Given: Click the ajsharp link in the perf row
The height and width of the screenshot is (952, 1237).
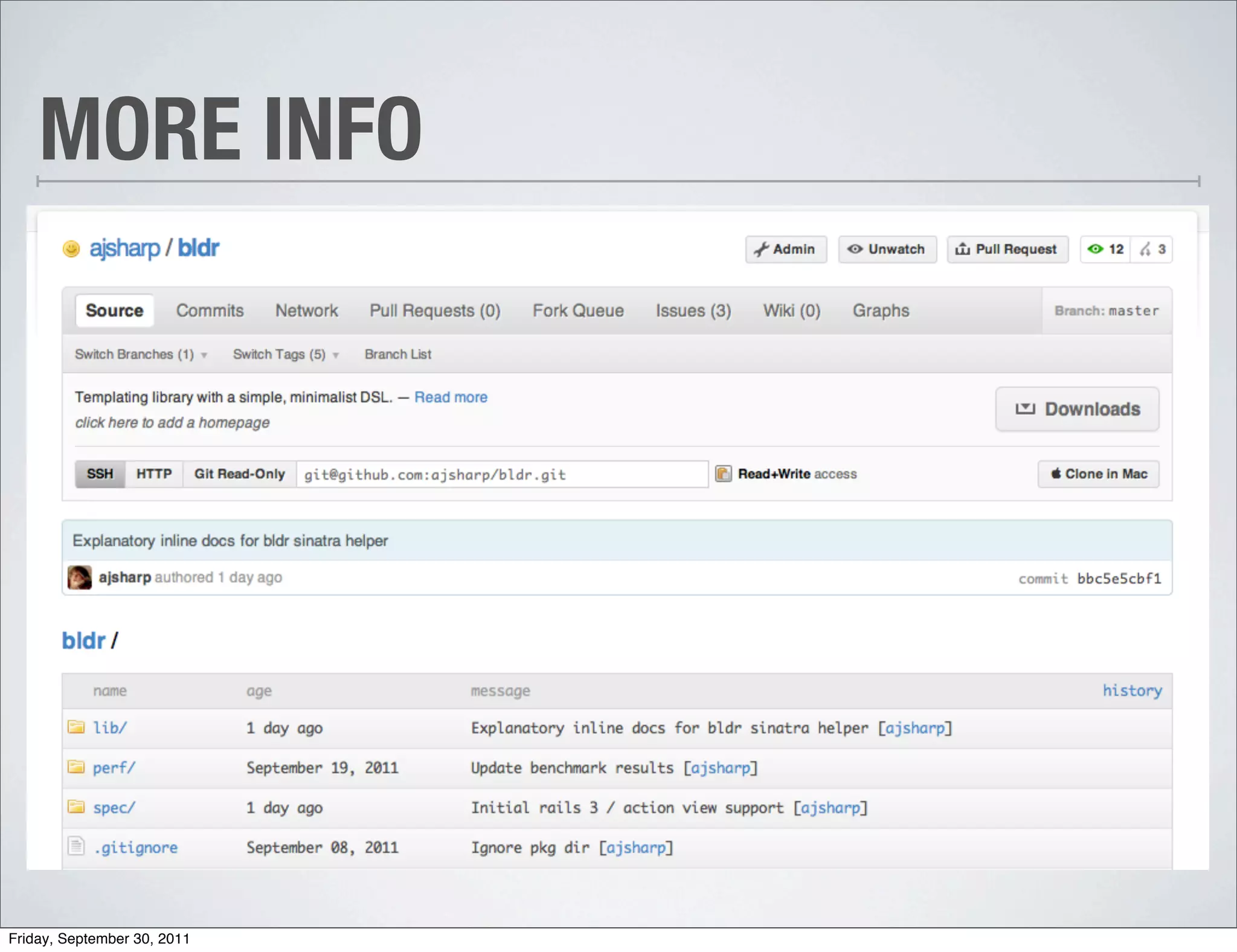Looking at the screenshot, I should 720,768.
